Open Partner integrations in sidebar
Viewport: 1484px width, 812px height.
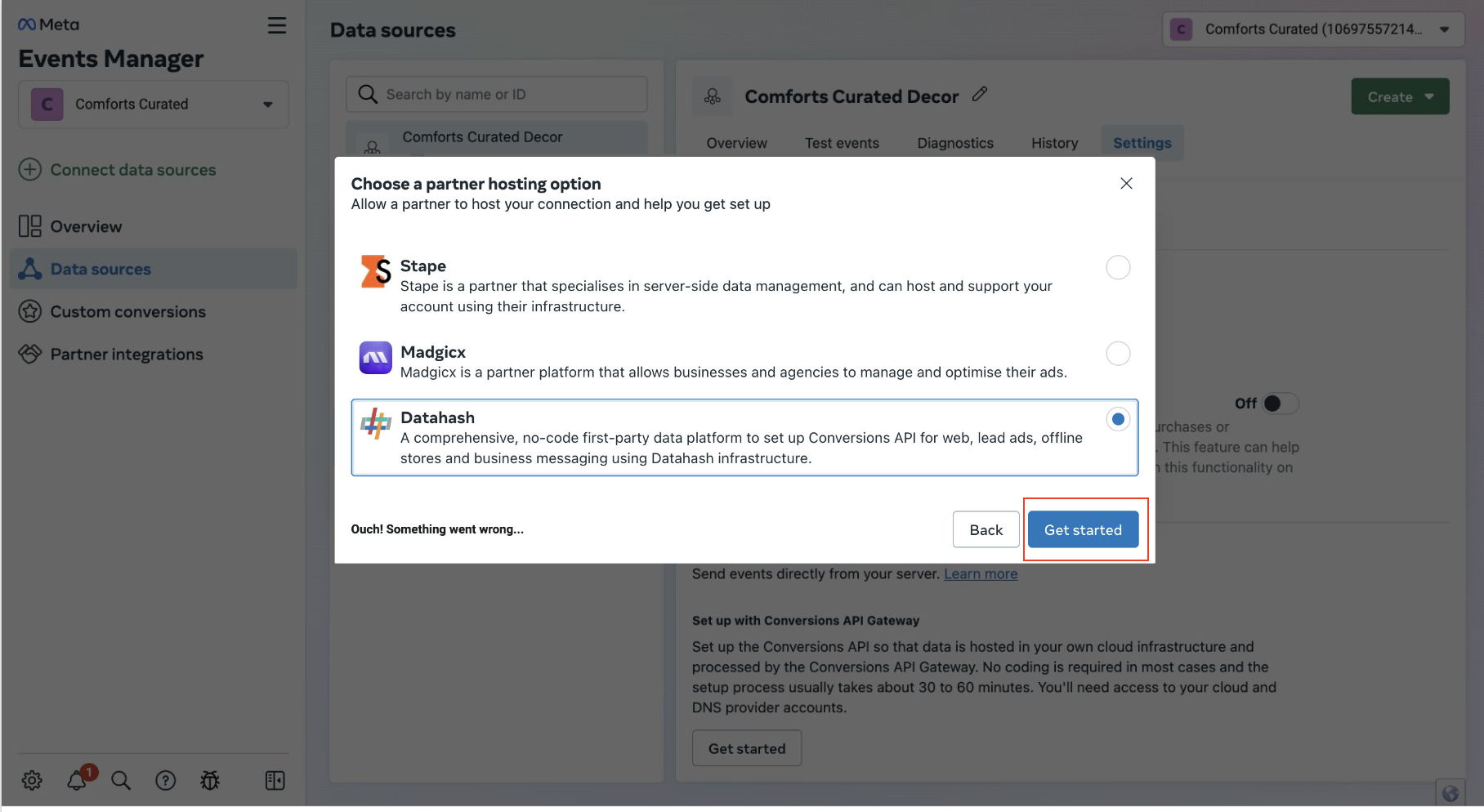pyautogui.click(x=154, y=354)
